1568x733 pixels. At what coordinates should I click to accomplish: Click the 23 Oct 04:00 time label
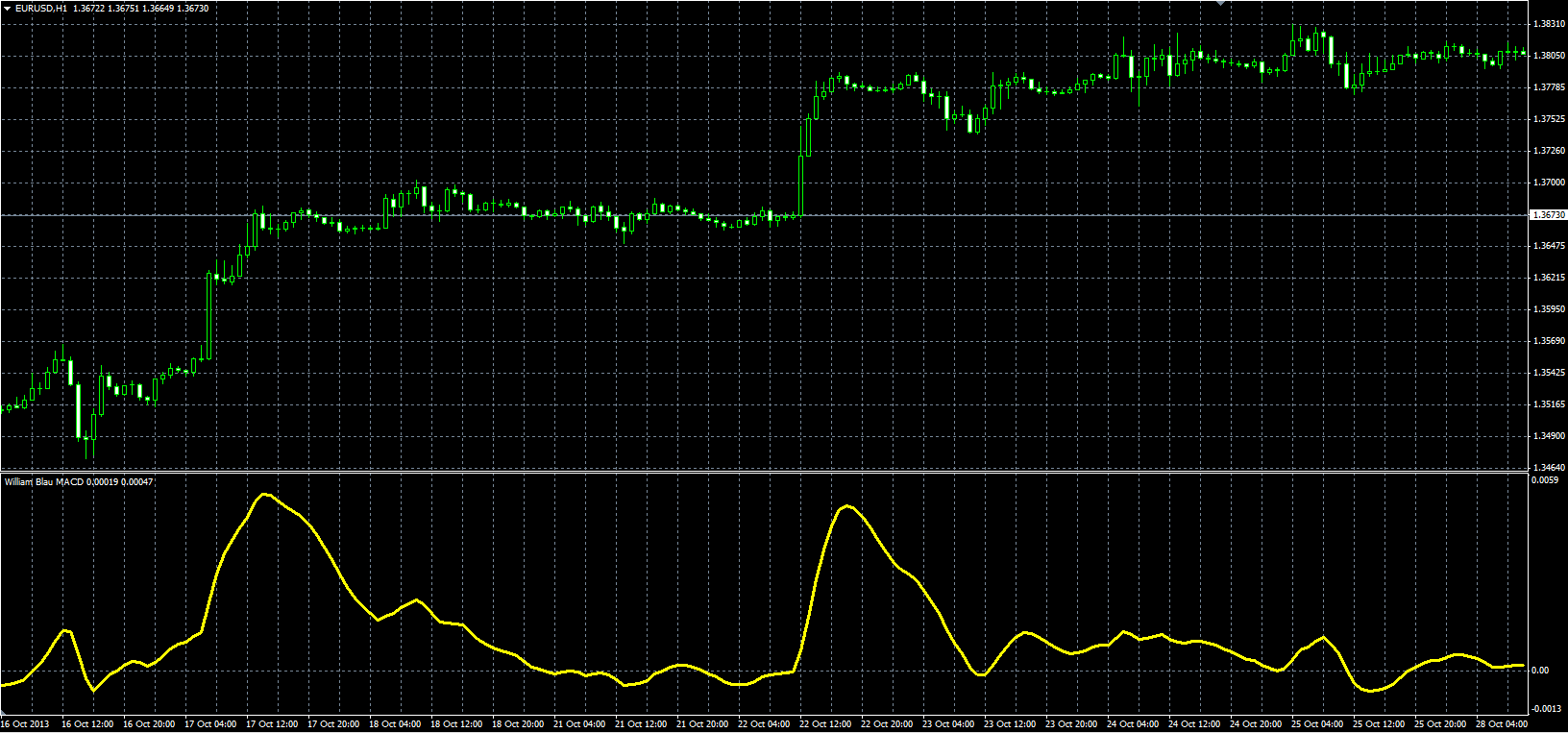pos(948,724)
